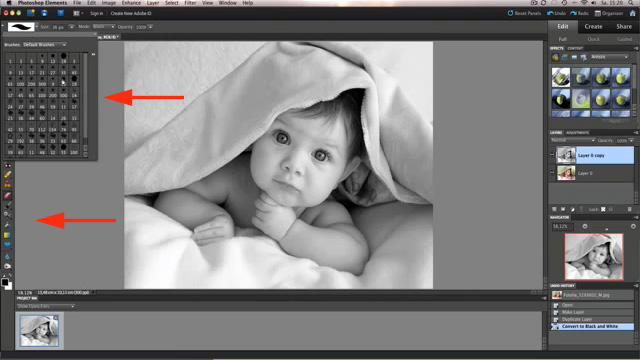Select the Brush tool in toolbox
Image resolution: width=640 pixels, height=360 pixels.
7,205
